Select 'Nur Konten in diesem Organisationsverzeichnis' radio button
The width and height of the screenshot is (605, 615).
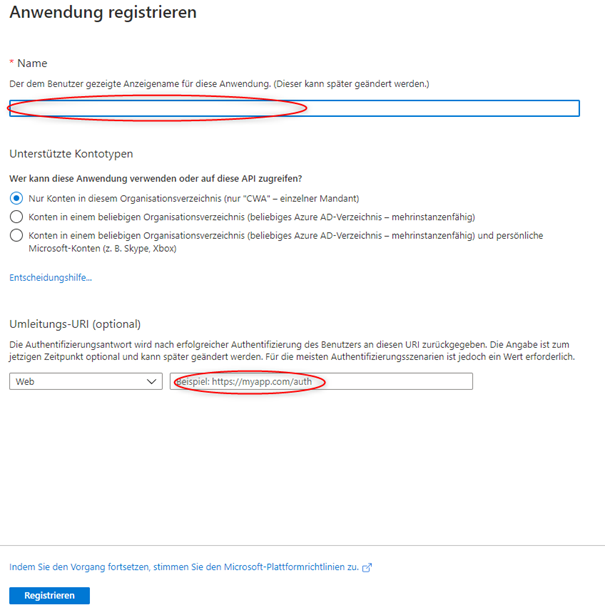click(x=16, y=198)
